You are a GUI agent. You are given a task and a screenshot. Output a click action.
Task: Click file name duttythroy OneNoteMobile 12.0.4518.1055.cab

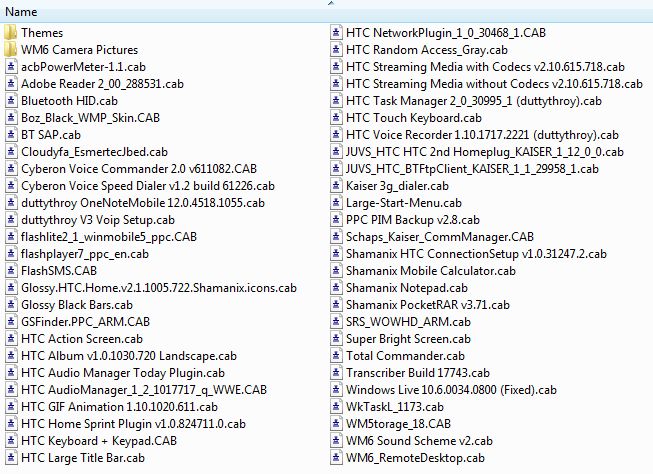coord(143,203)
